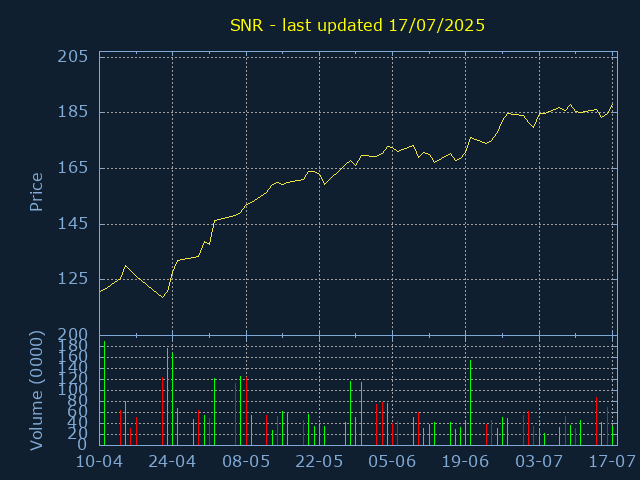Click the date label 03-07
This screenshot has width=640, height=480.
point(539,462)
